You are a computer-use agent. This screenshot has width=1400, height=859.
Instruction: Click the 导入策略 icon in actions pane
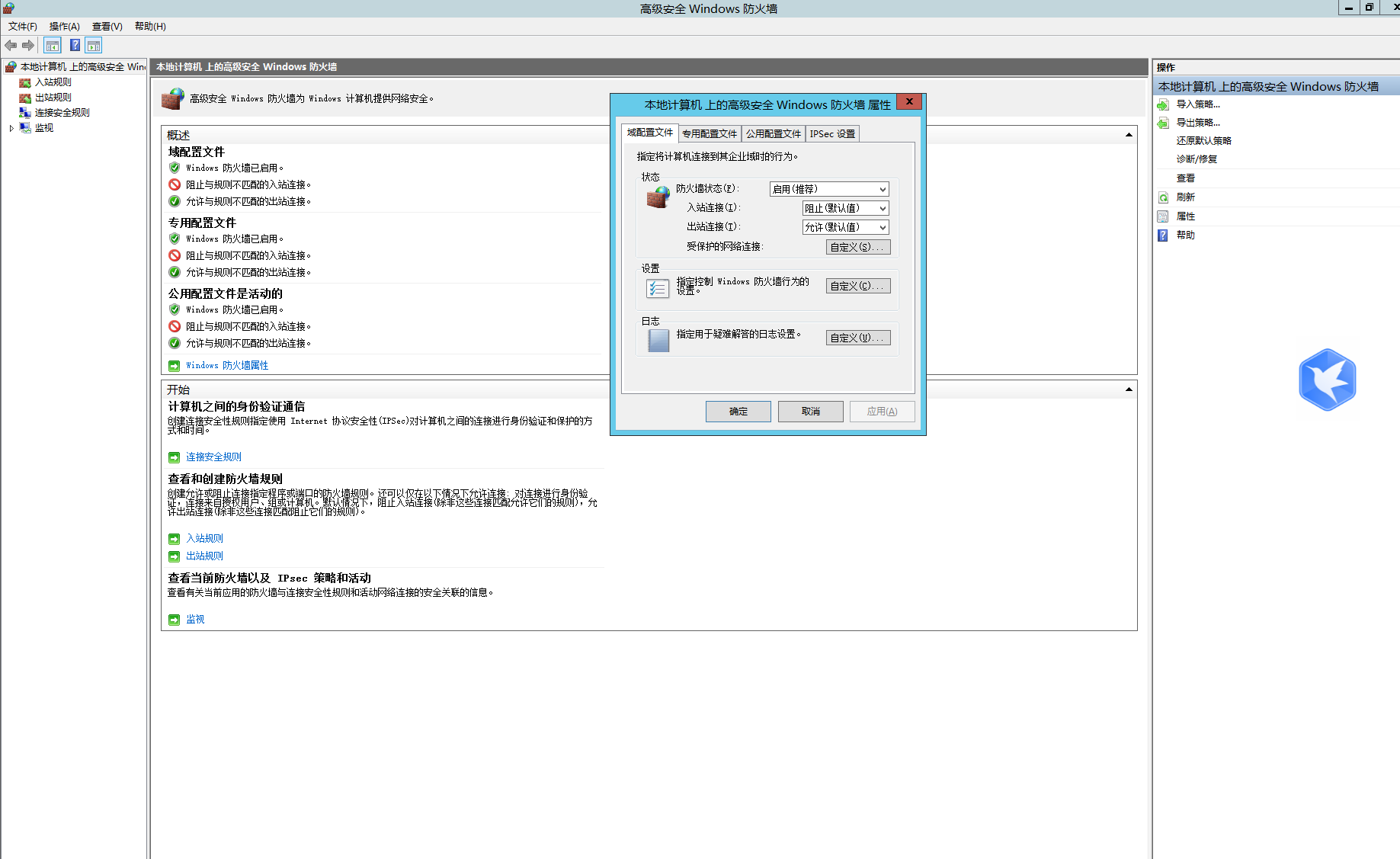1163,104
